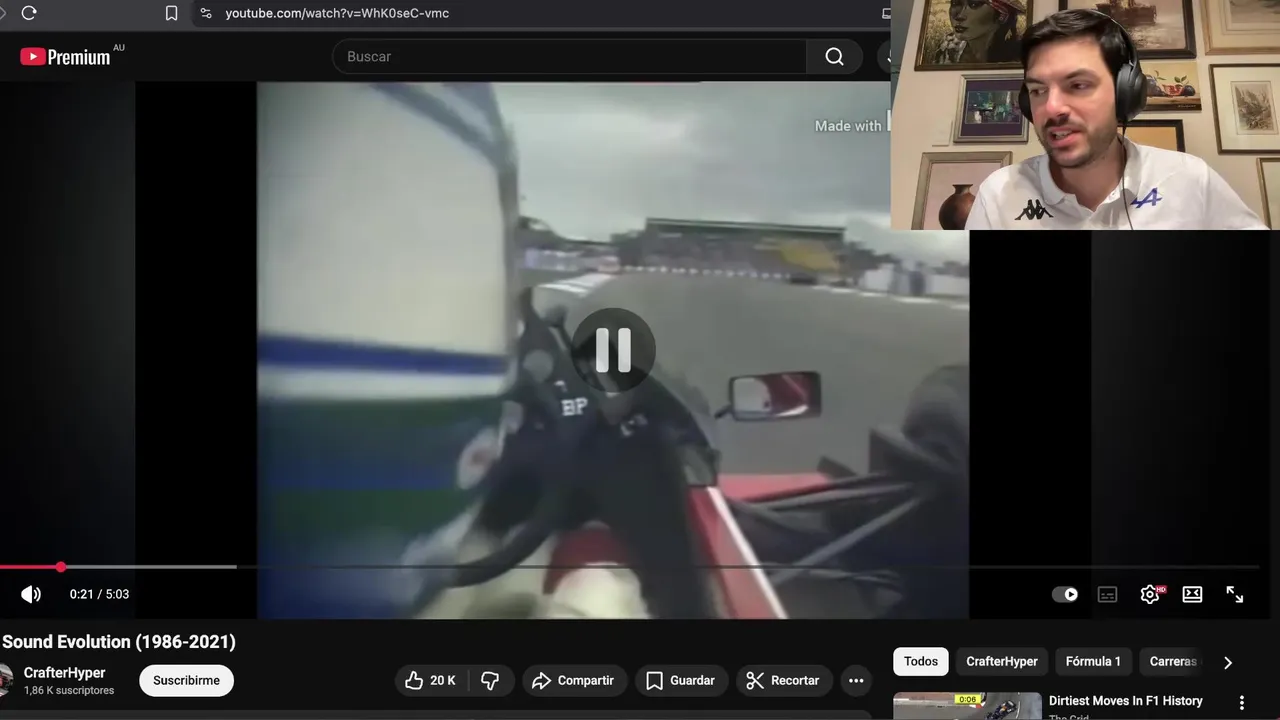Click the Guardar save button
This screenshot has width=1280, height=720.
tap(681, 681)
